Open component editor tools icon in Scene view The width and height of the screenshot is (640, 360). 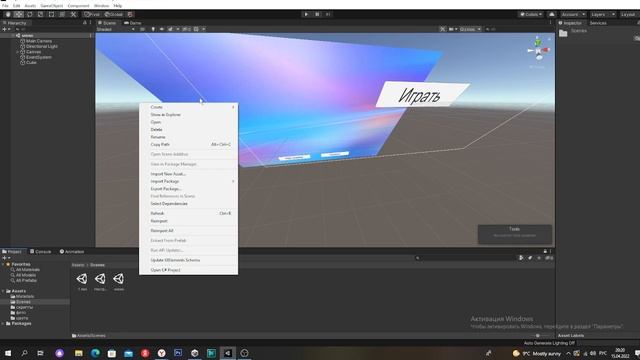pyautogui.click(x=442, y=29)
